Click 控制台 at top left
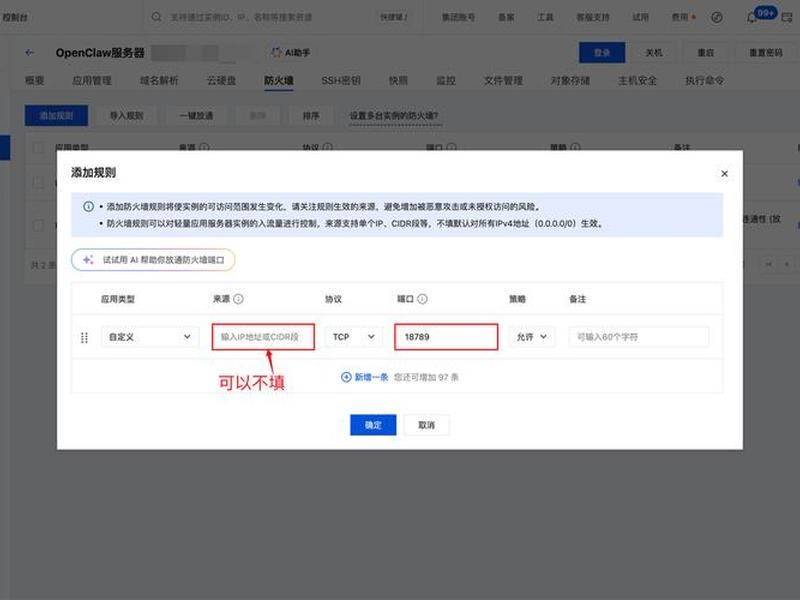 pyautogui.click(x=15, y=17)
